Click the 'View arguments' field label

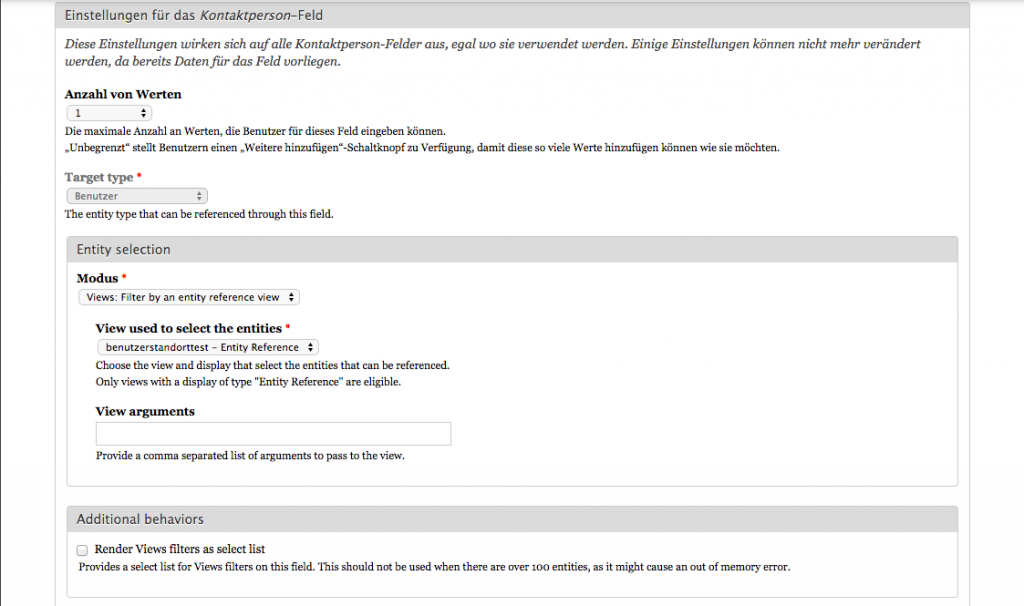point(145,411)
